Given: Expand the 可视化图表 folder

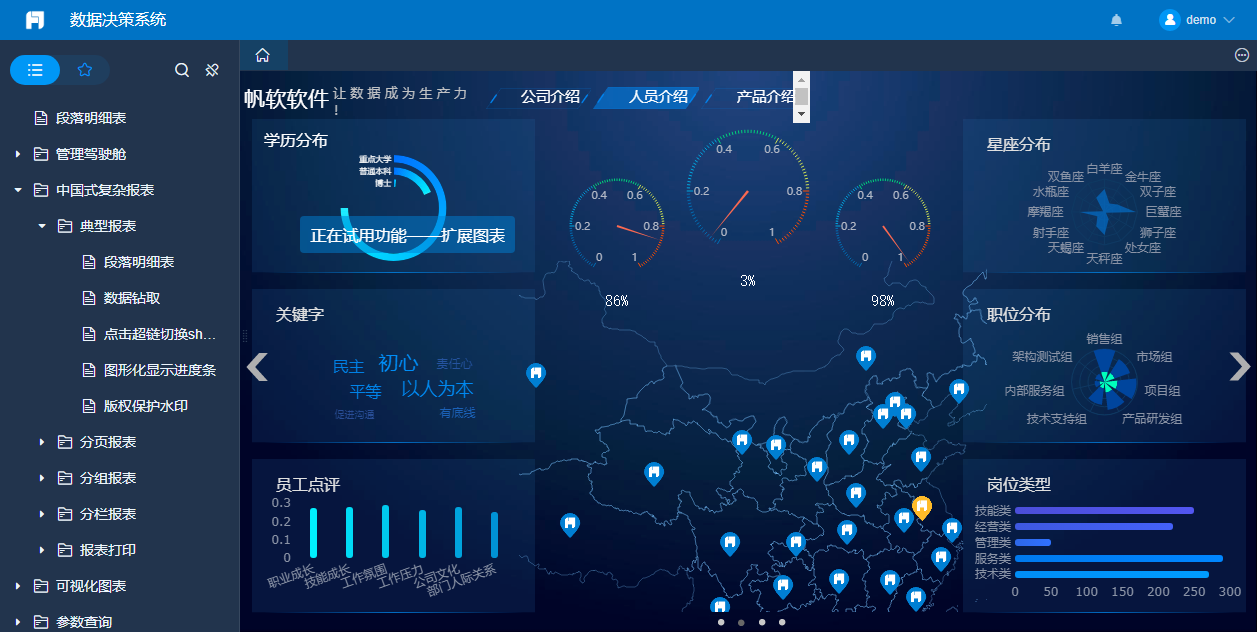Looking at the screenshot, I should click(18, 586).
